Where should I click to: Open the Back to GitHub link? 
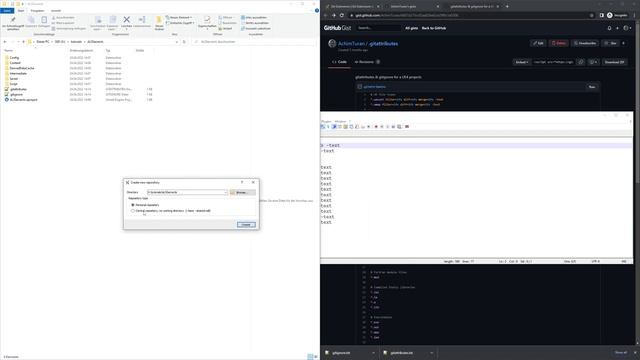(434, 28)
